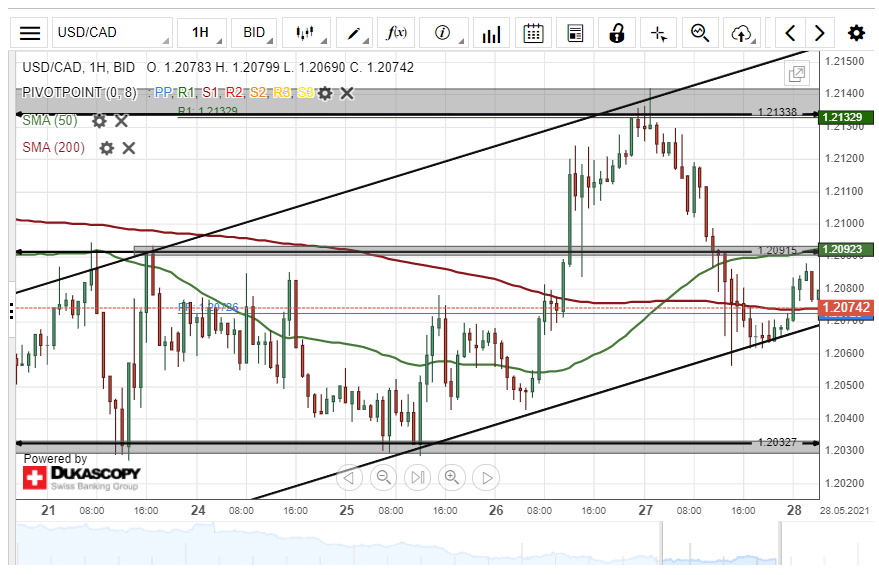This screenshot has width=879, height=575.
Task: Toggle the crosshair cursor tool
Action: (658, 33)
